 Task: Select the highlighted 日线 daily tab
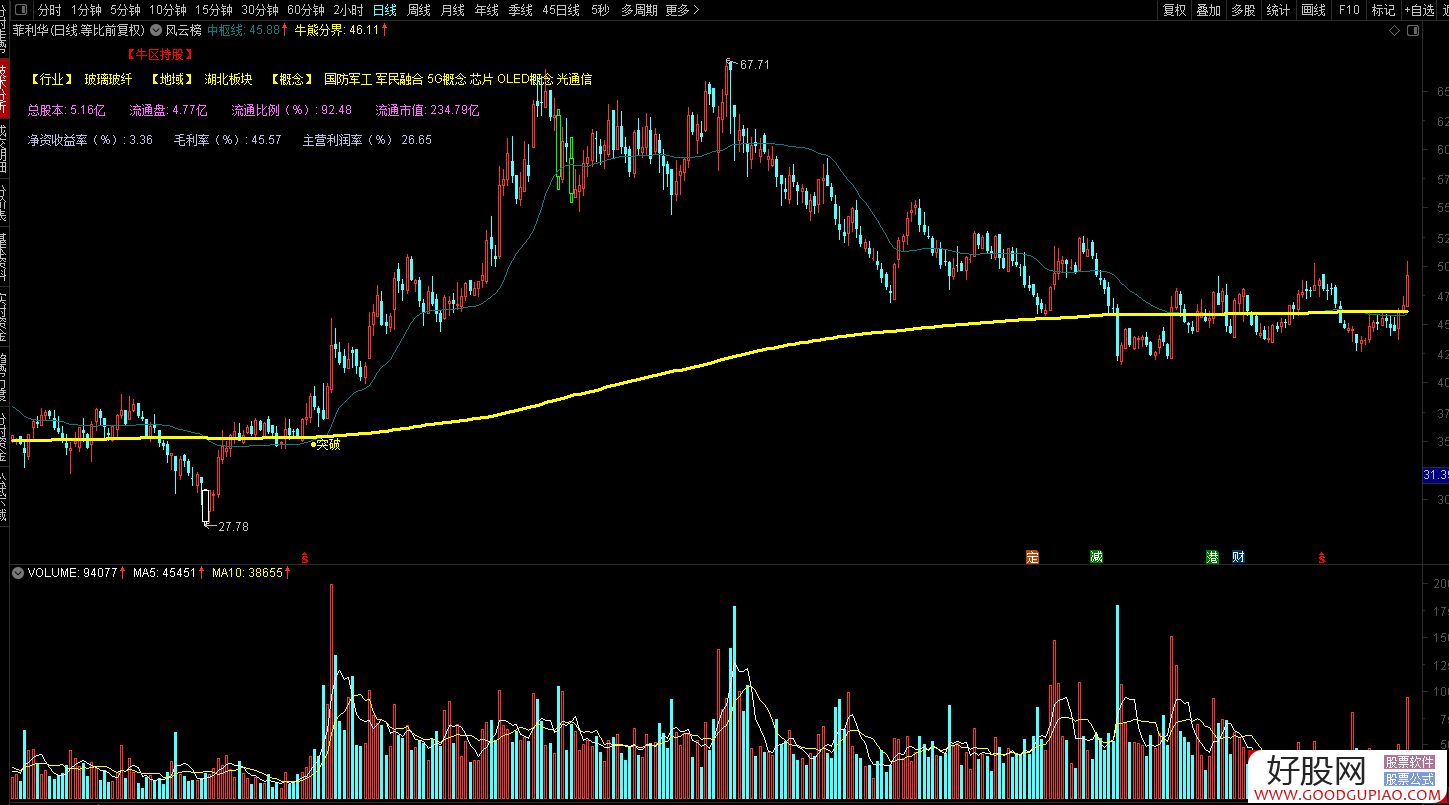pyautogui.click(x=385, y=10)
